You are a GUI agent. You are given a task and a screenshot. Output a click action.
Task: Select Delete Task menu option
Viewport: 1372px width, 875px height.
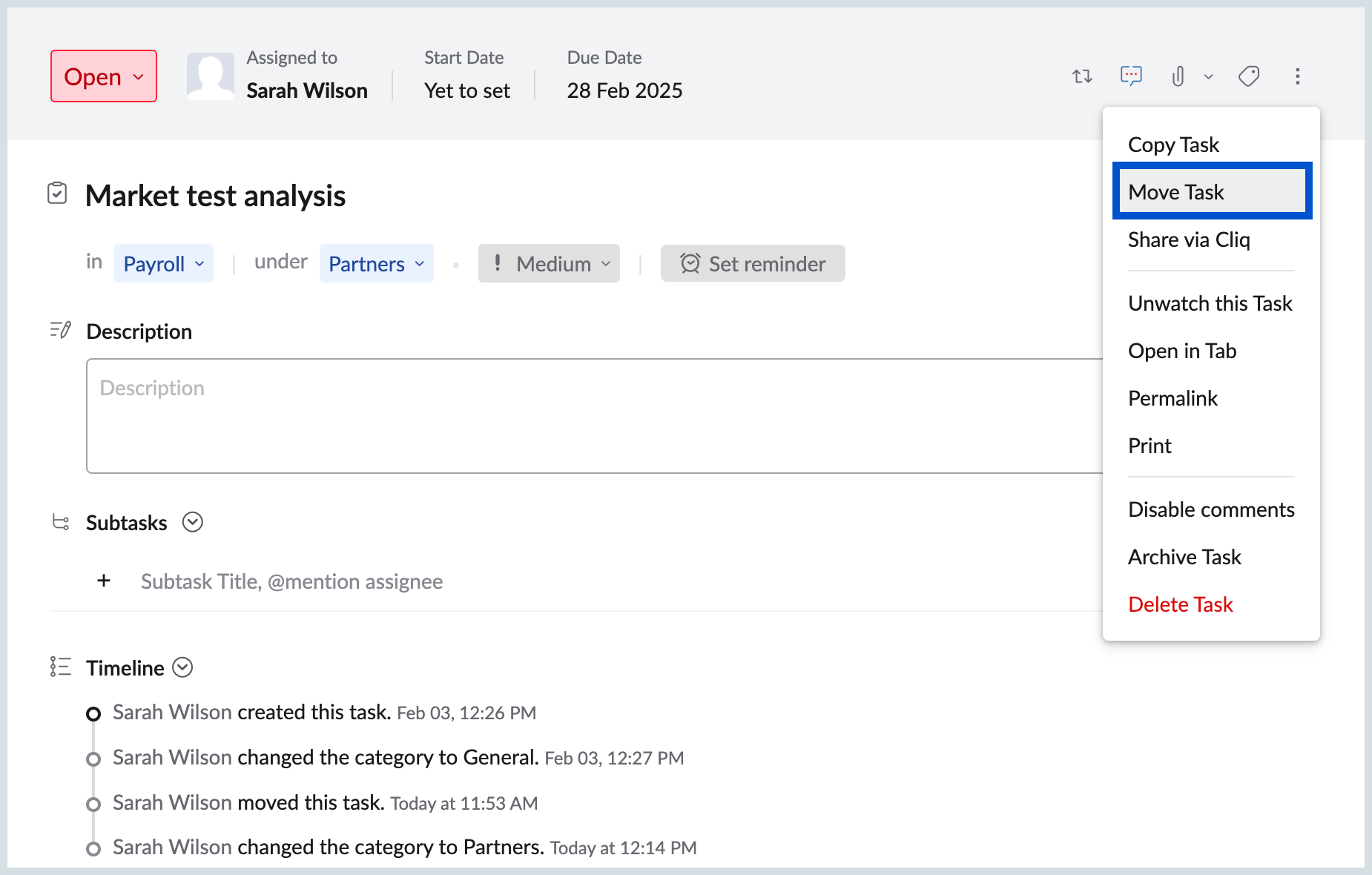(x=1180, y=604)
